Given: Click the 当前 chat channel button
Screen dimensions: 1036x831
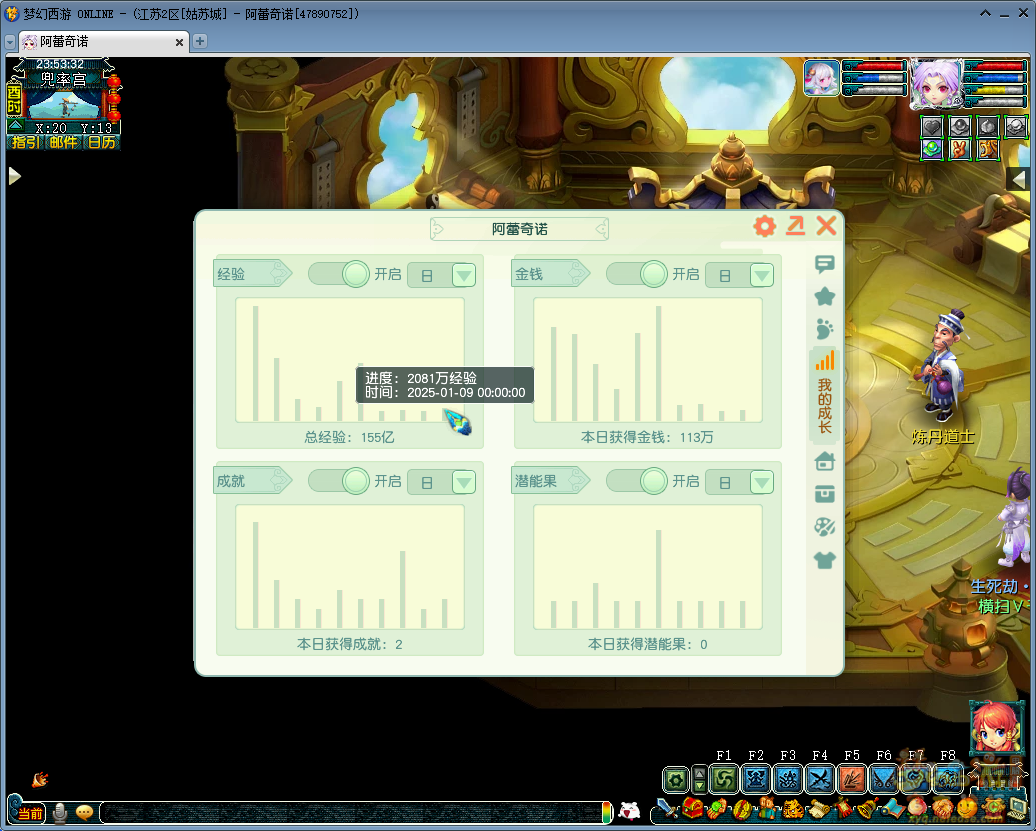Looking at the screenshot, I should point(29,813).
